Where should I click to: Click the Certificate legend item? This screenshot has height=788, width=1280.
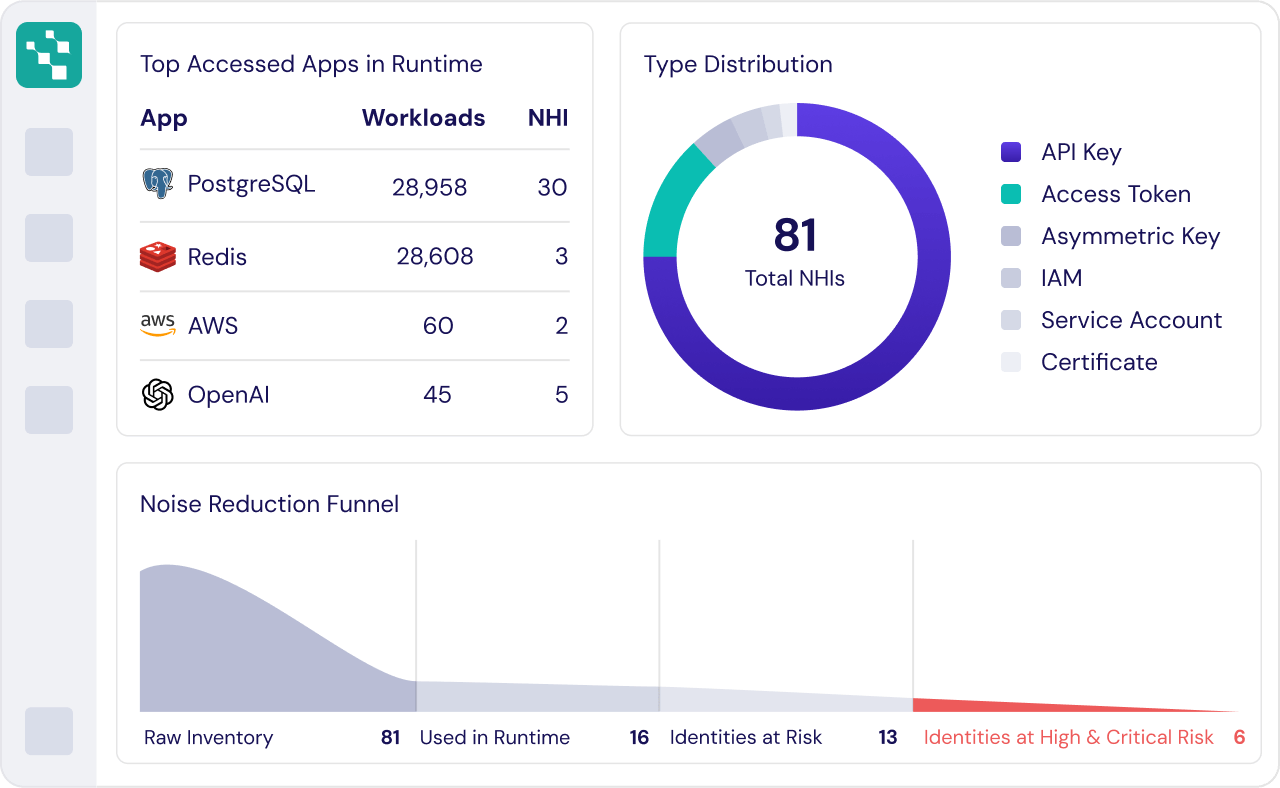point(1098,362)
